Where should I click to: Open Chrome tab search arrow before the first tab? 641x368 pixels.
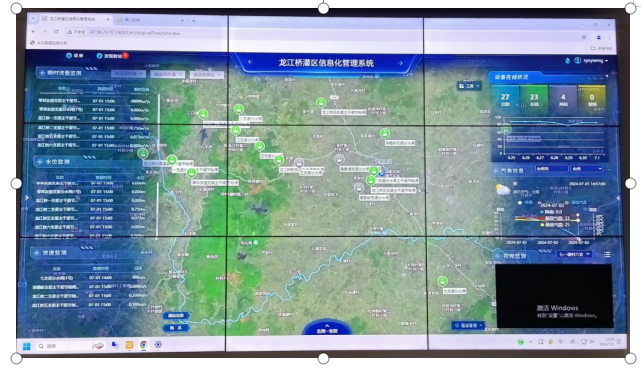[33, 18]
